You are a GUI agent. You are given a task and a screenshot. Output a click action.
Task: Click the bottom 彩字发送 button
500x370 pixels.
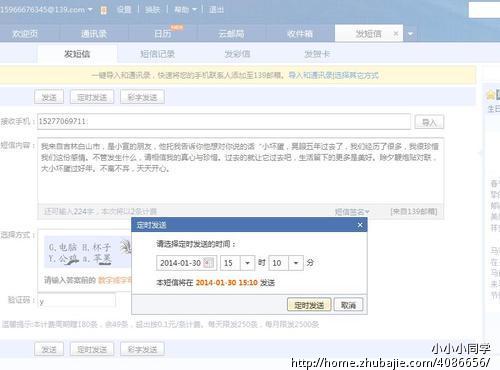[x=142, y=349]
